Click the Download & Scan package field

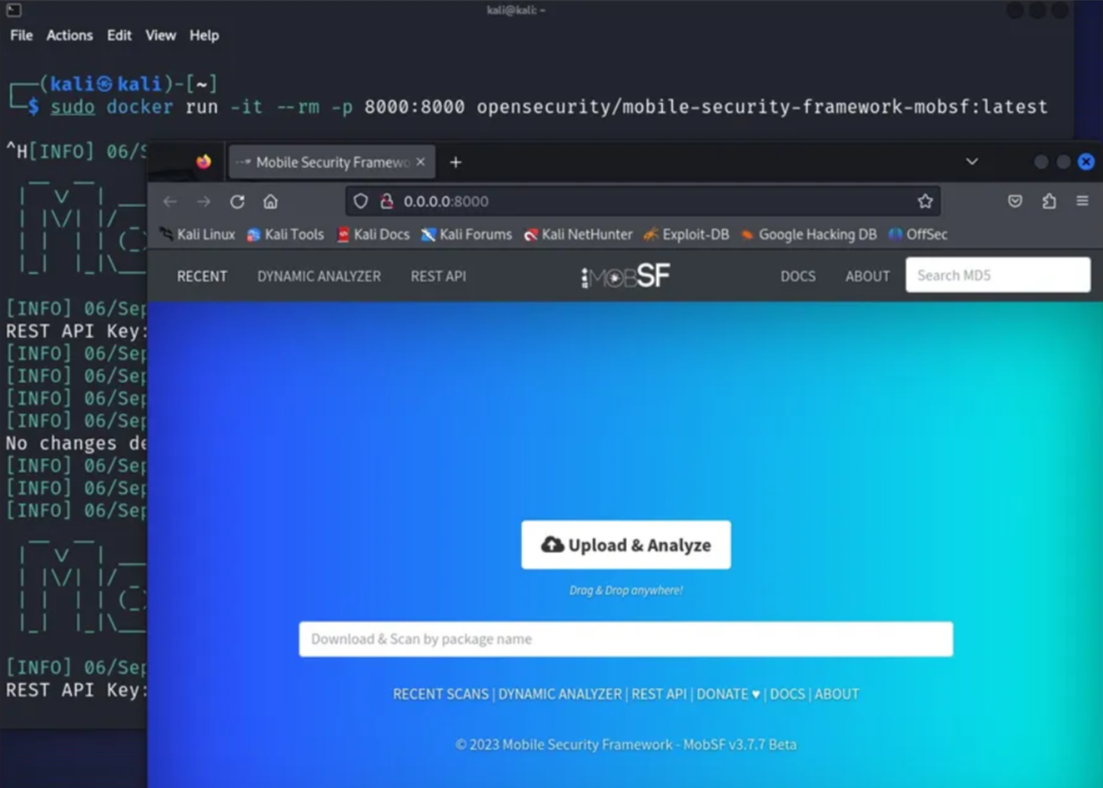[x=626, y=639]
